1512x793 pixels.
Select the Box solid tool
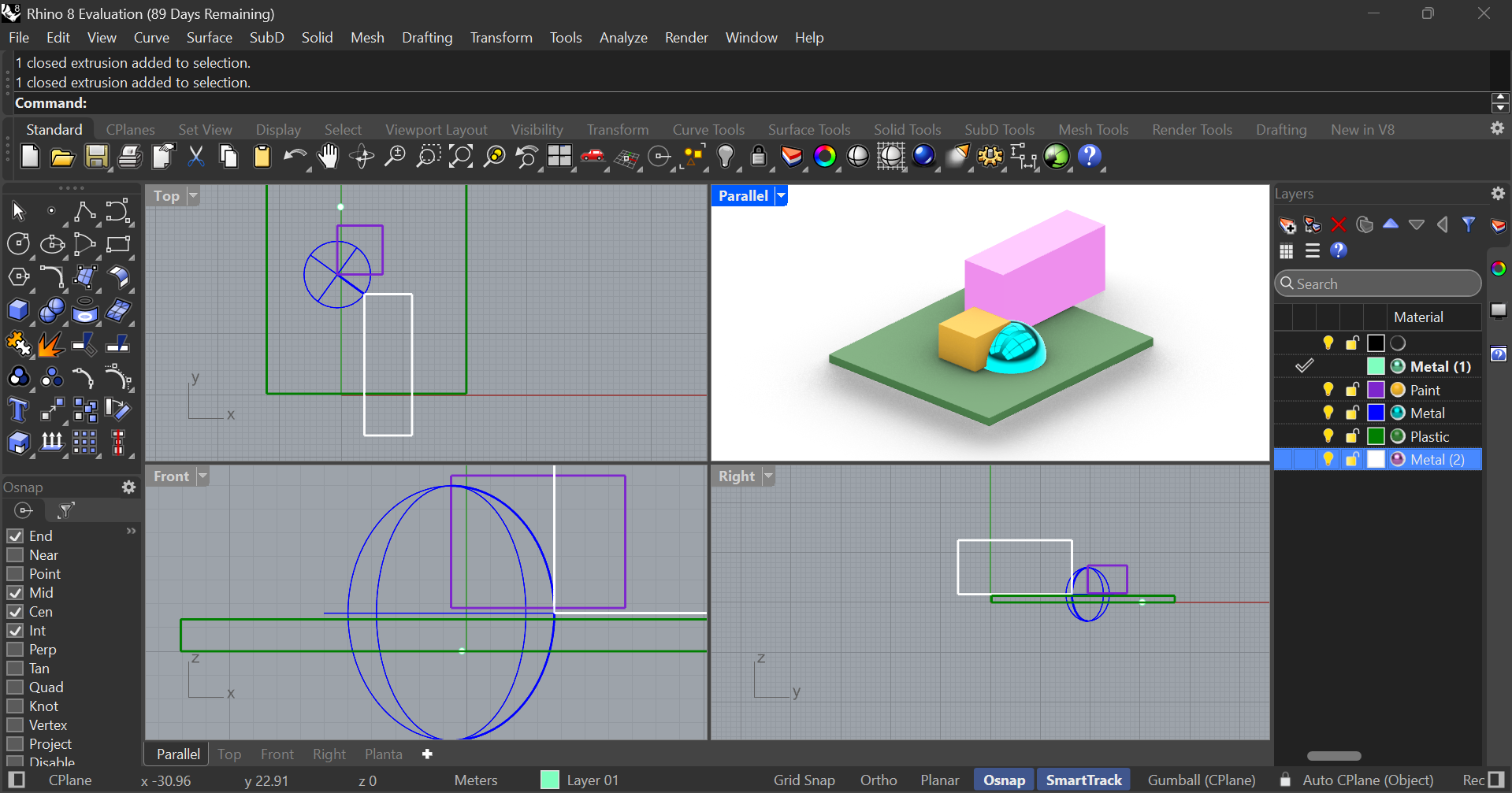[18, 310]
